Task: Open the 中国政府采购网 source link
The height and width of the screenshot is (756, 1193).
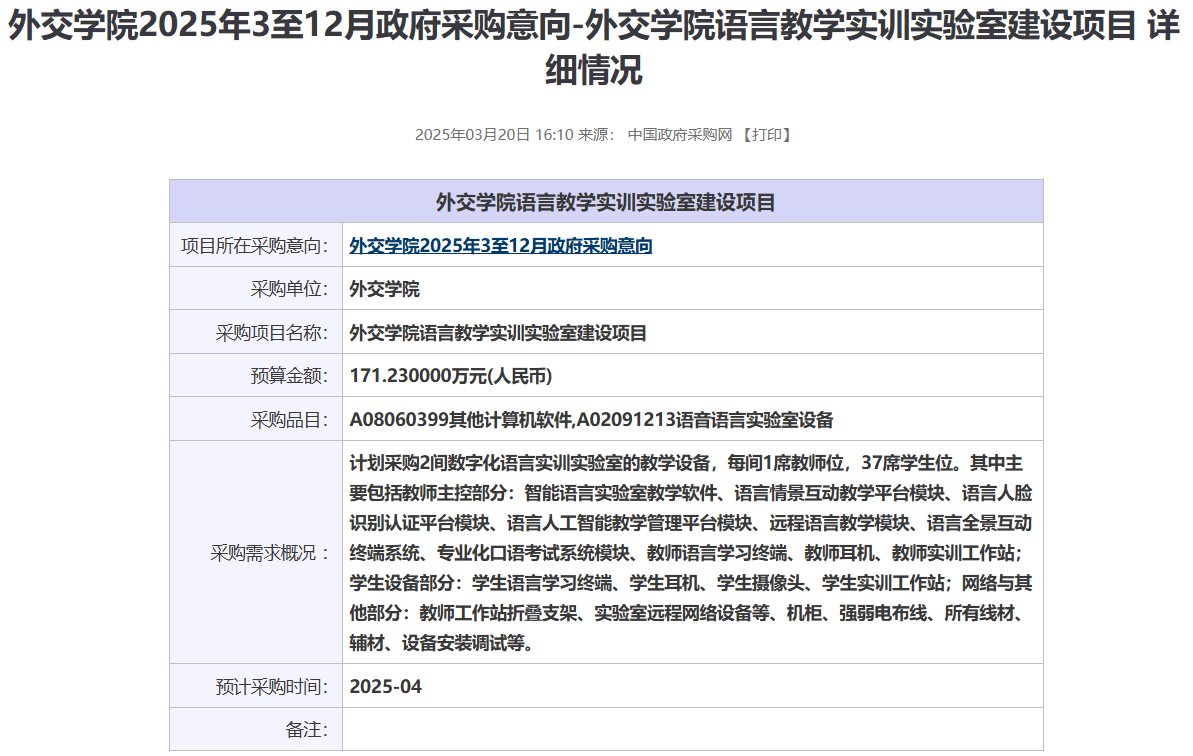Action: point(680,135)
